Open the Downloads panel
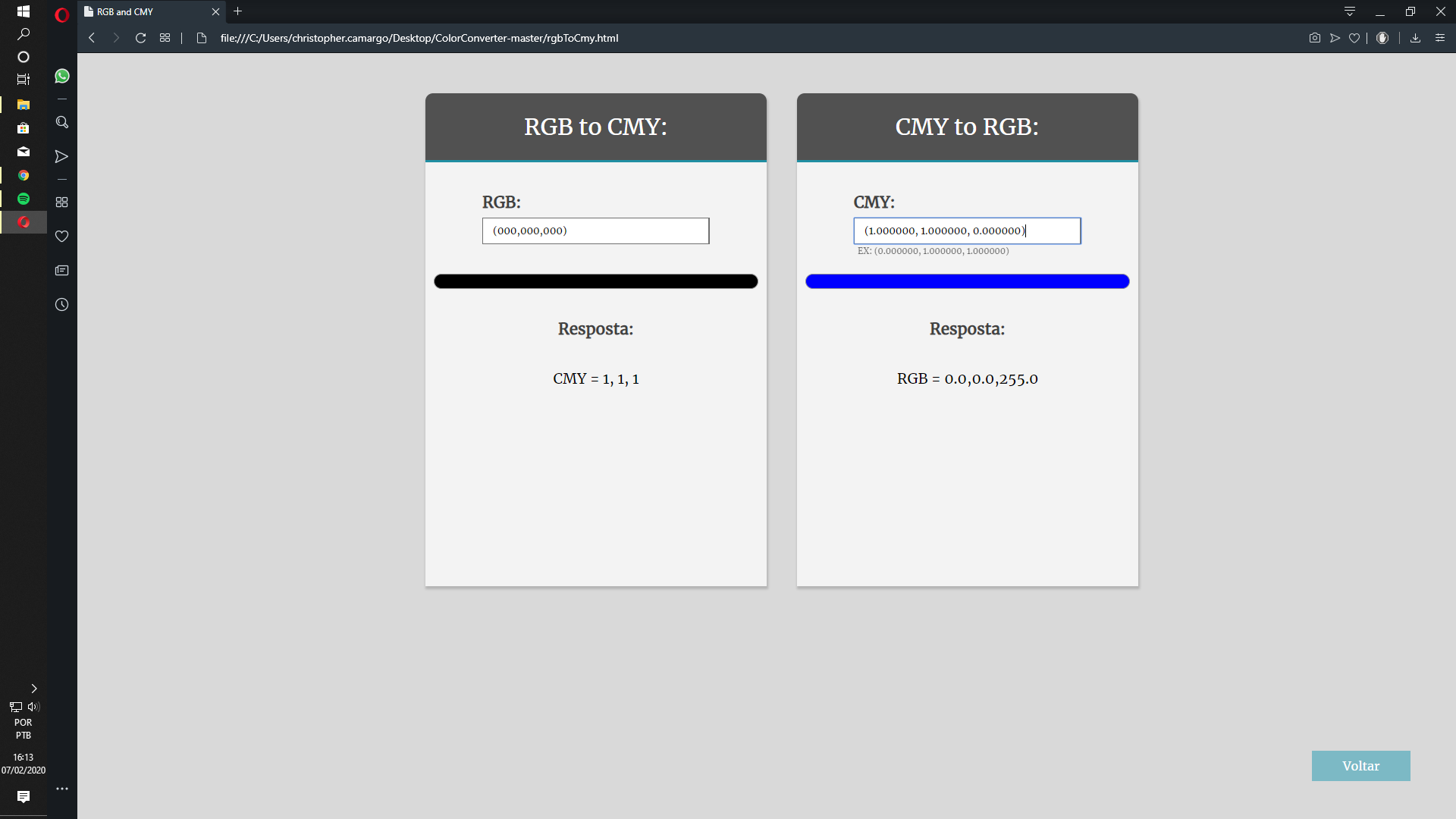The height and width of the screenshot is (819, 1456). coord(1415,38)
